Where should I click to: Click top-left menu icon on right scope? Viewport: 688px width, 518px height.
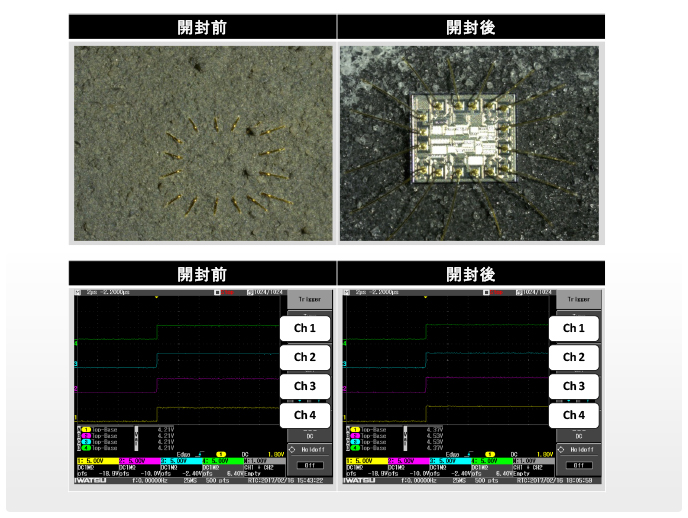click(x=347, y=292)
